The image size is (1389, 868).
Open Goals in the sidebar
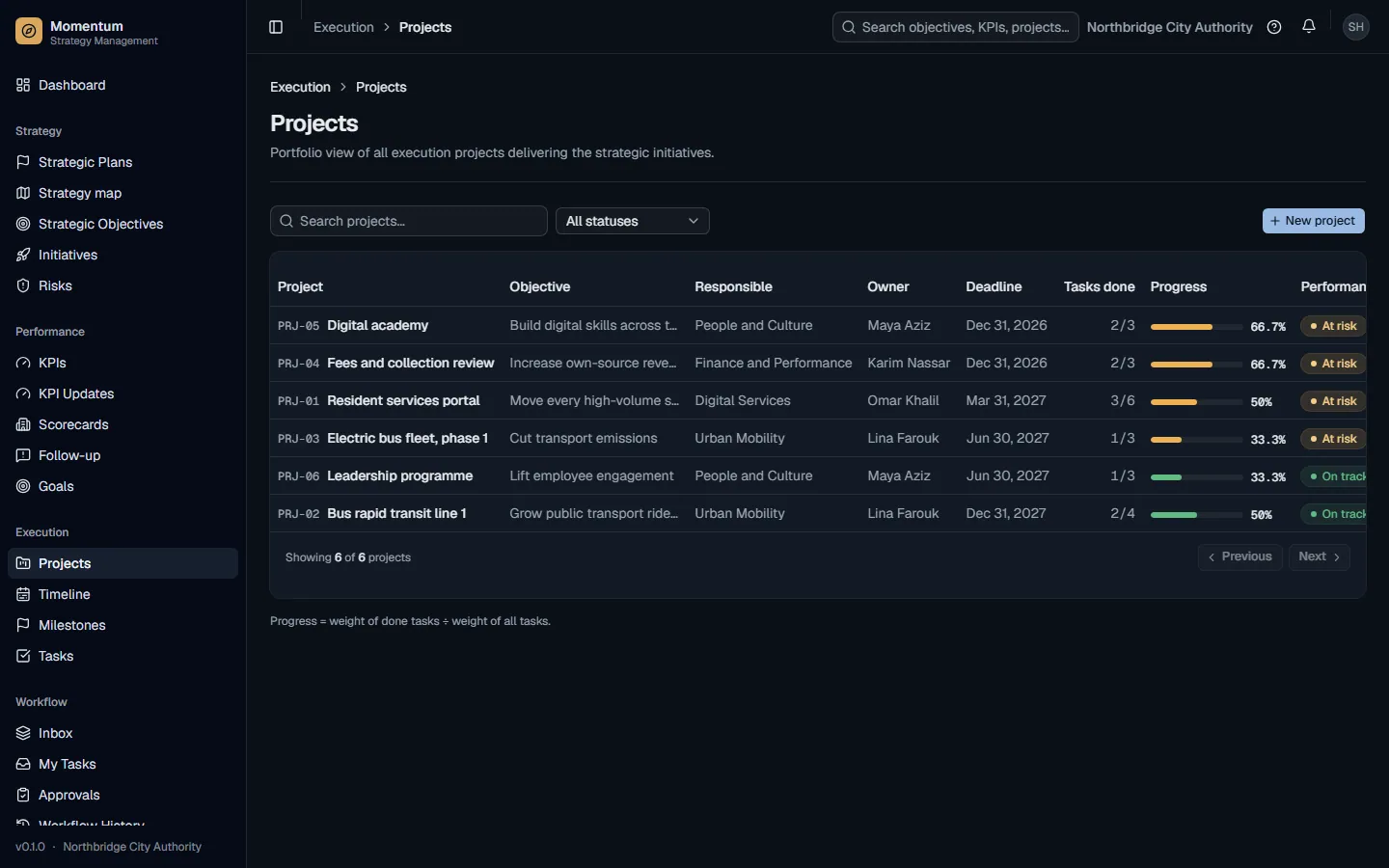coord(123,486)
